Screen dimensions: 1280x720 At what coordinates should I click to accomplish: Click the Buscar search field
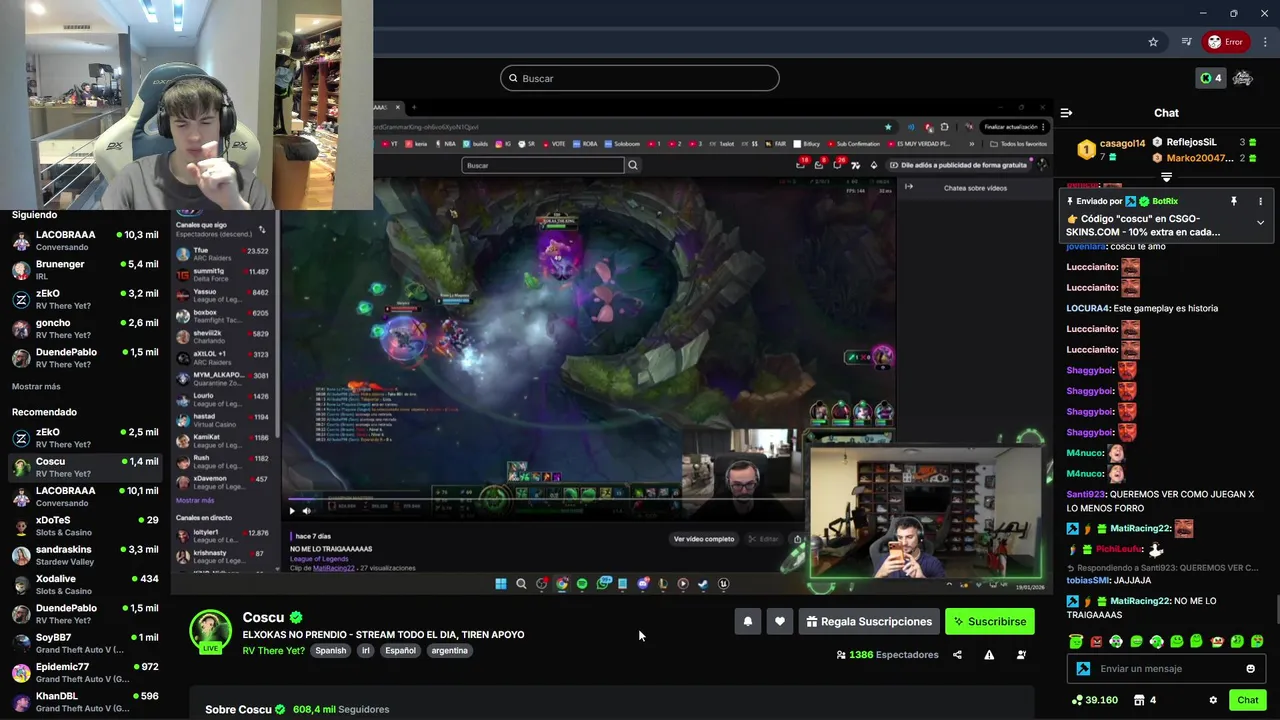(x=640, y=78)
